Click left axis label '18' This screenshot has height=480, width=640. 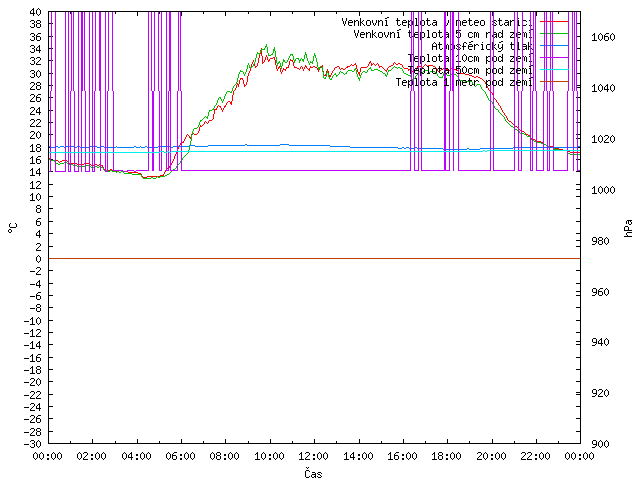(x=36, y=148)
